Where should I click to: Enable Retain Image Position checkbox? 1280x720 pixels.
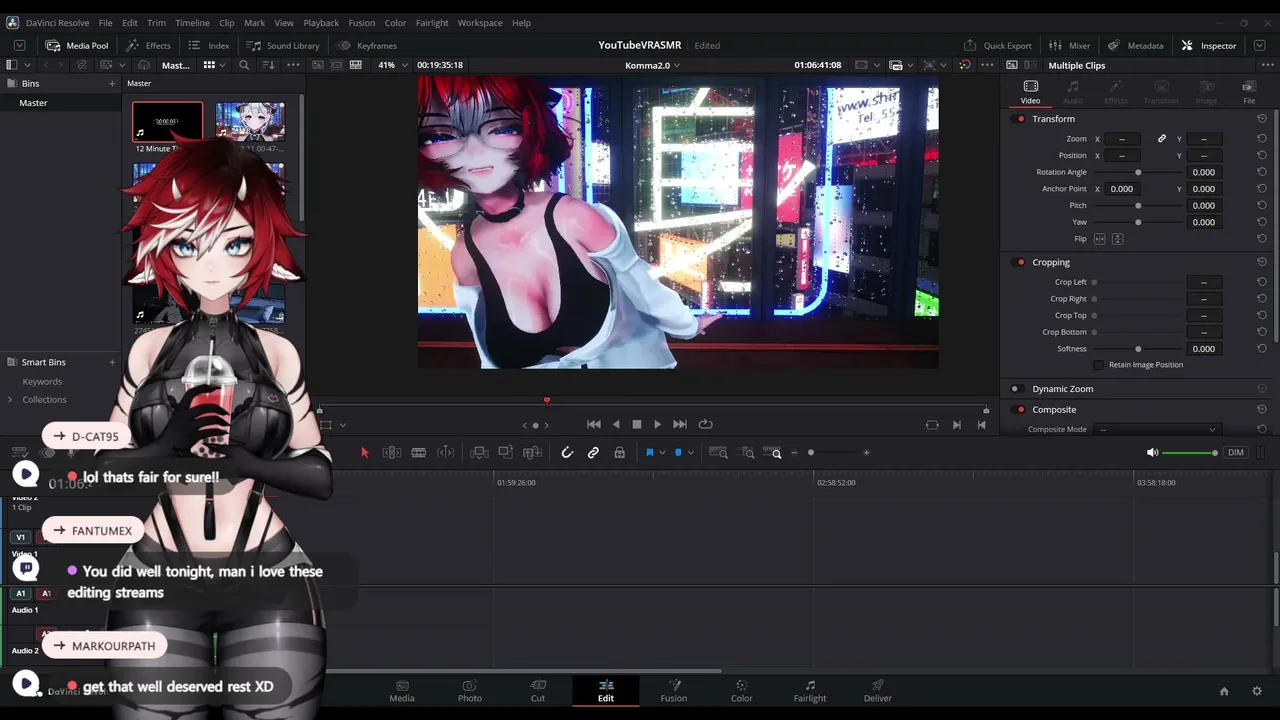(x=1099, y=365)
